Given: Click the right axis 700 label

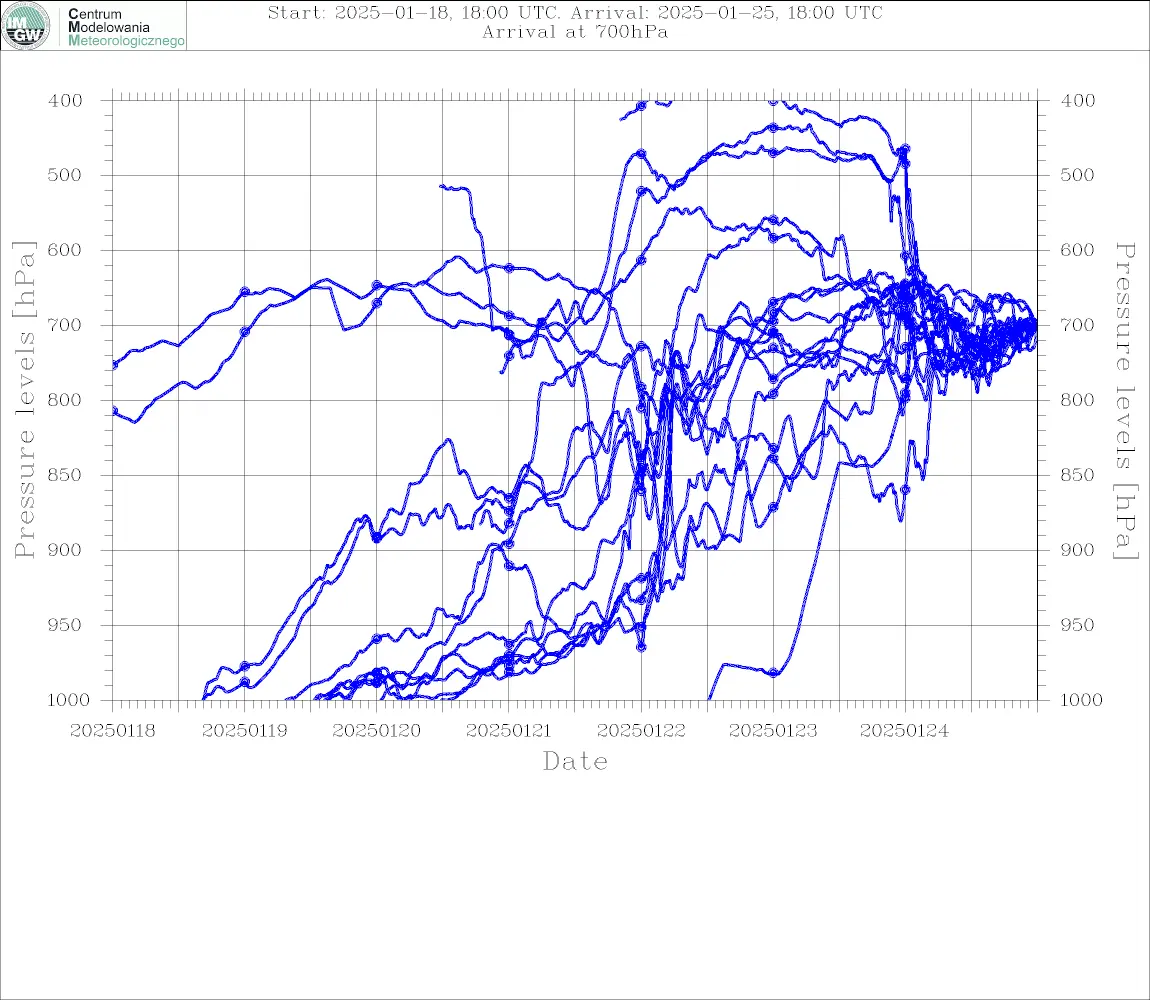Looking at the screenshot, I should coord(1078,325).
